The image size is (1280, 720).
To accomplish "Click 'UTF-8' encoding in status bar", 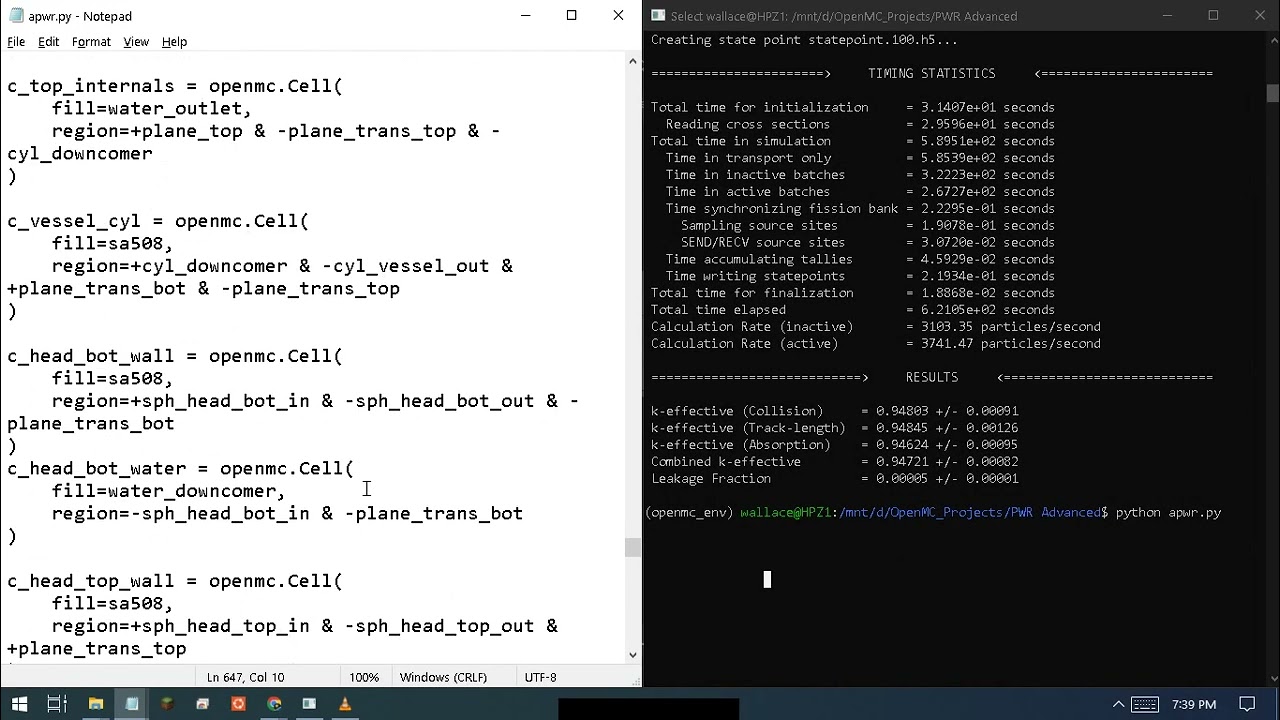I will [541, 677].
